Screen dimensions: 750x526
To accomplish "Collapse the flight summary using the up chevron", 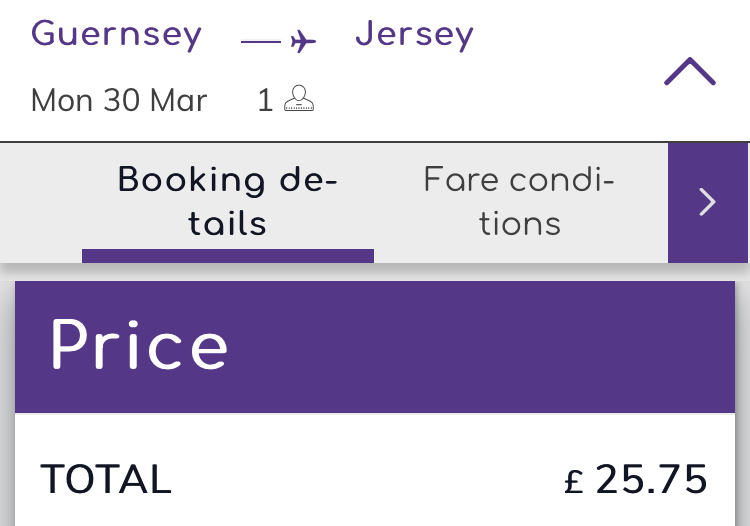I will point(690,72).
